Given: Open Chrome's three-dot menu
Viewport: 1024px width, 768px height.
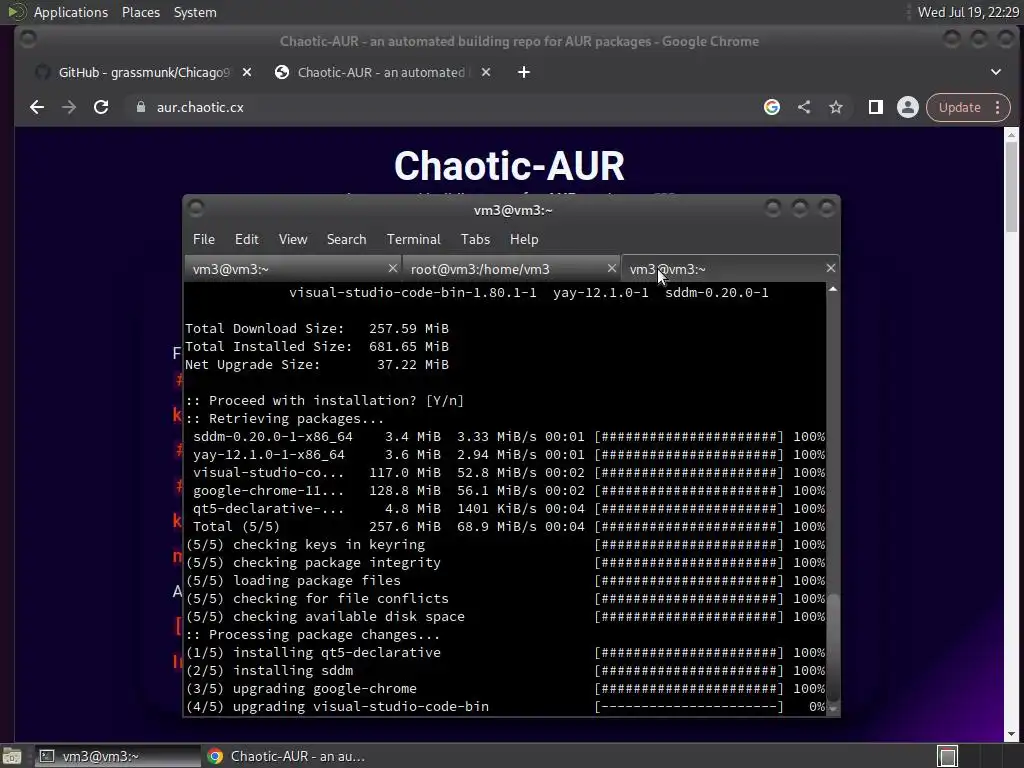Looking at the screenshot, I should click(x=997, y=107).
